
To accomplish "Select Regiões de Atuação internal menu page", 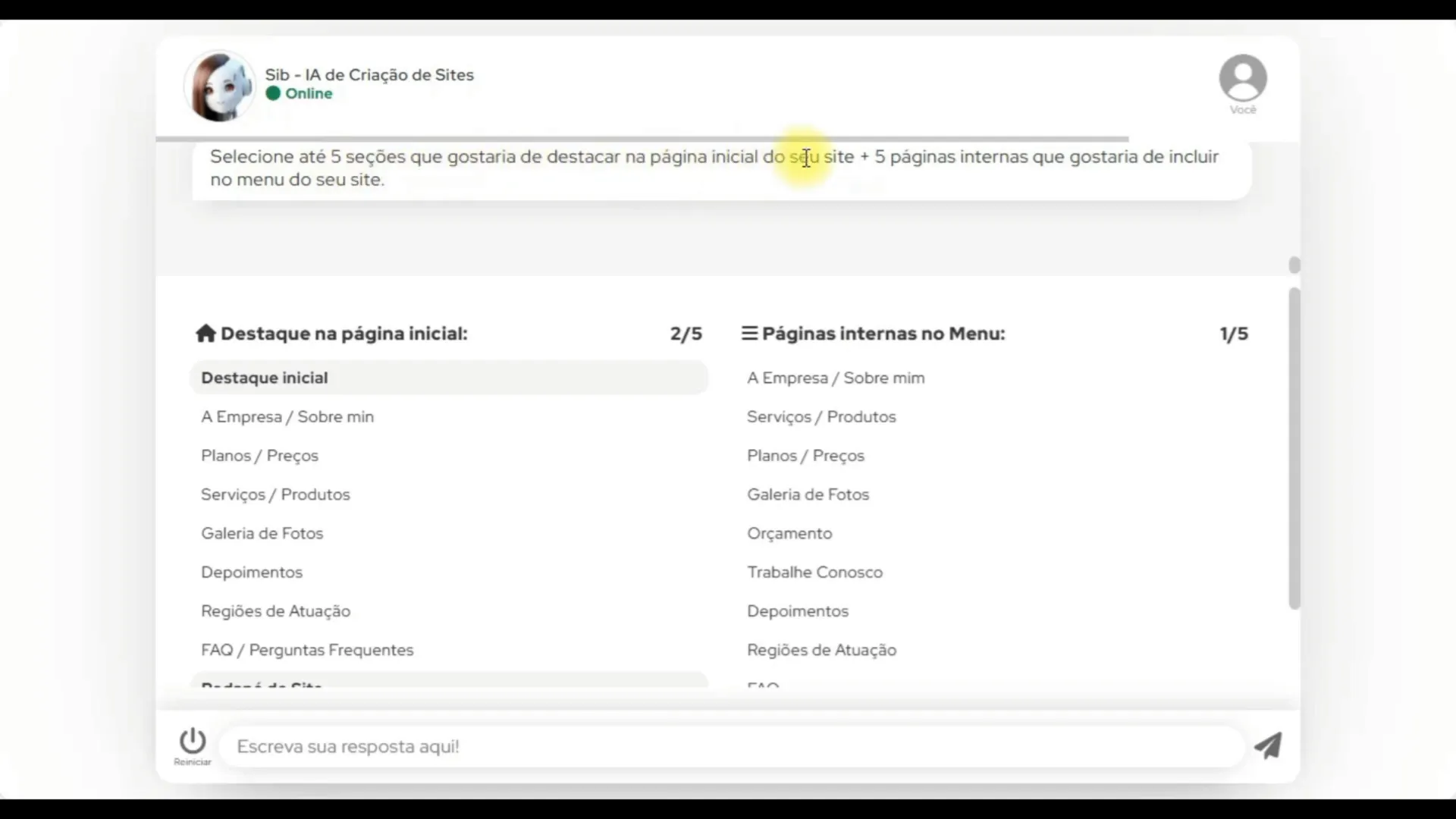I will tap(821, 651).
